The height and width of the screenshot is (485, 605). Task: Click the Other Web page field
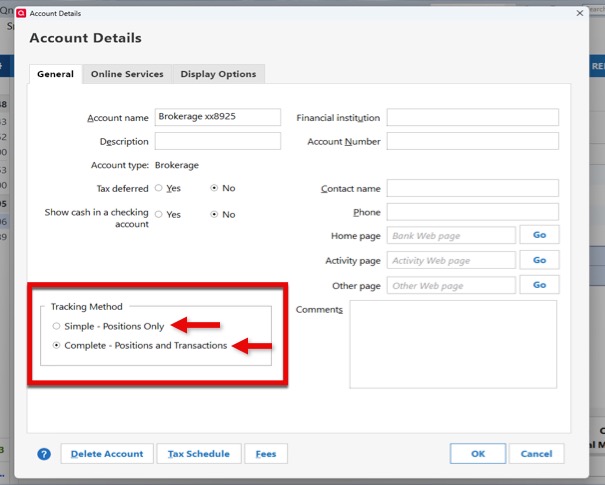coord(451,286)
